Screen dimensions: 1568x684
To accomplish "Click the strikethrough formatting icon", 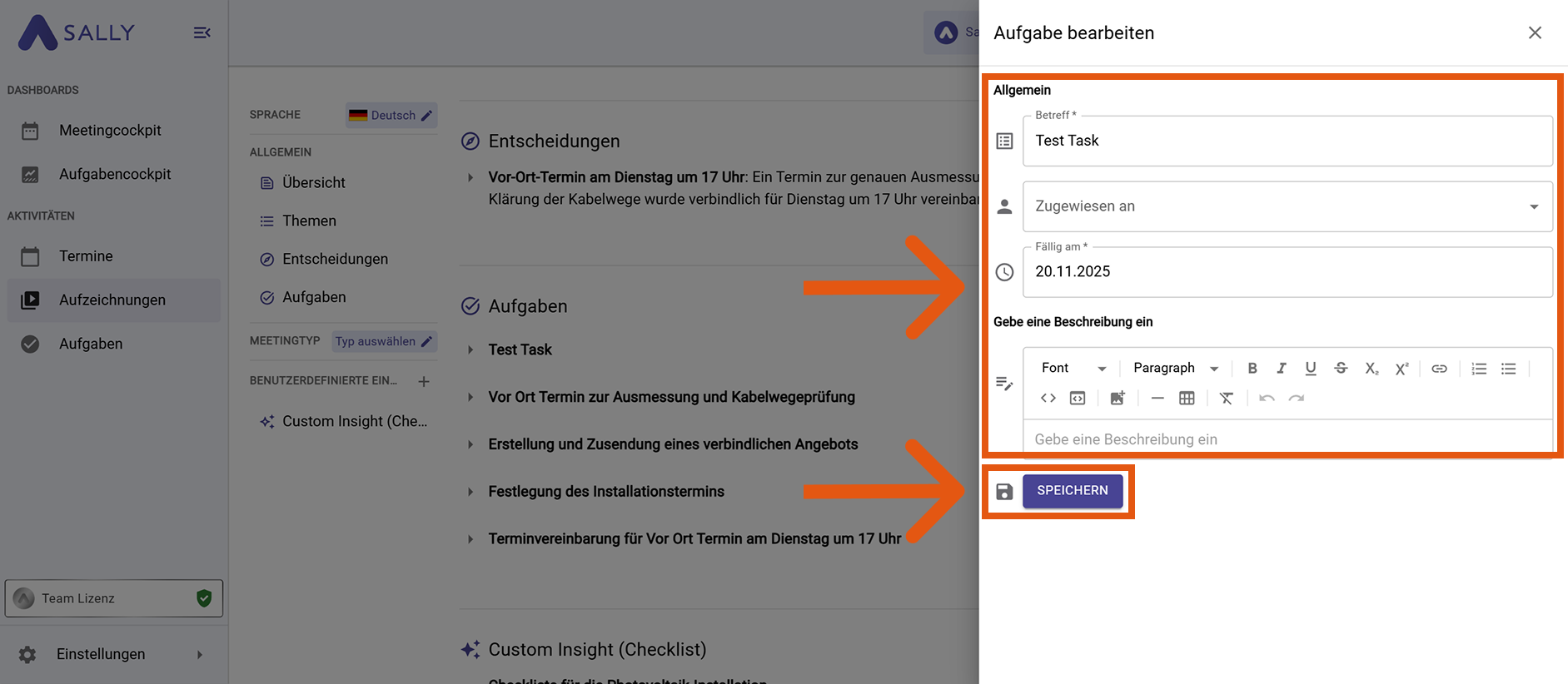I will click(1341, 369).
